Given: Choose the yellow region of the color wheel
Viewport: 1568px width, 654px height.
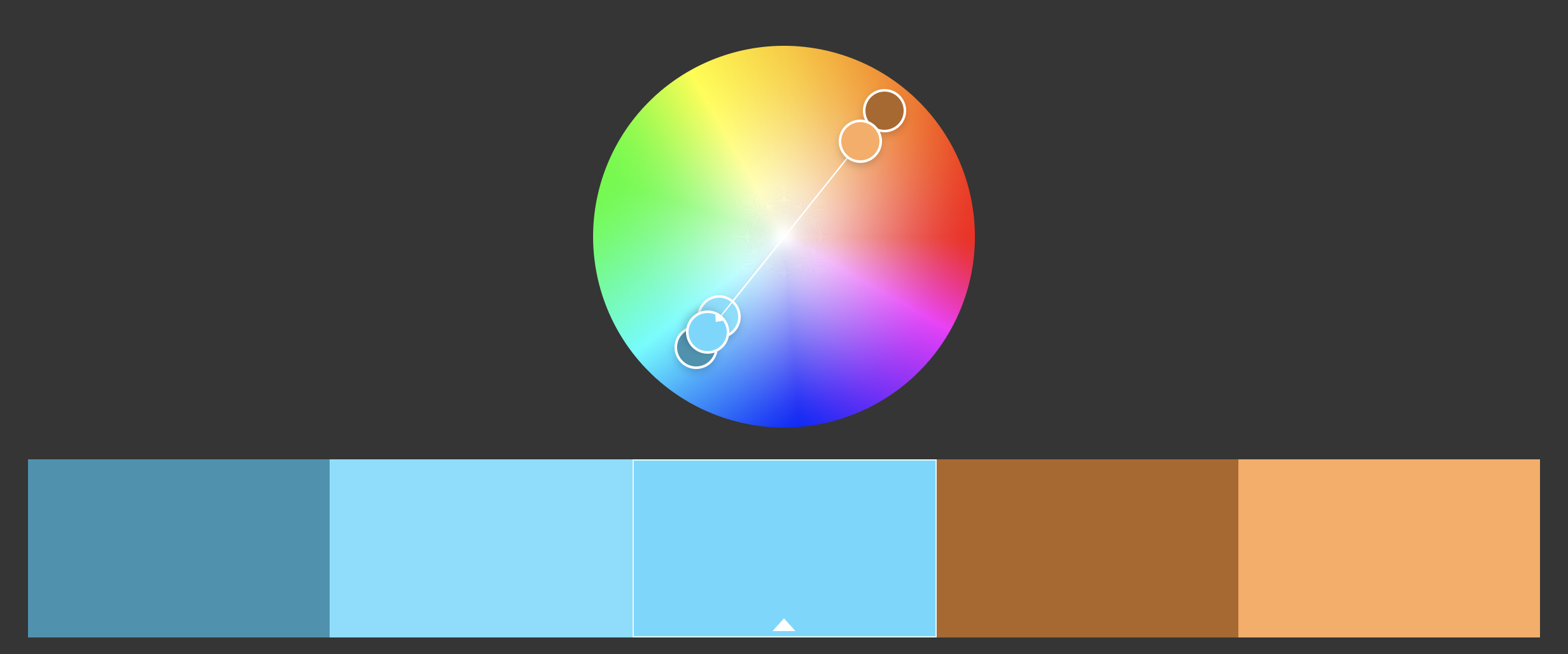Looking at the screenshot, I should [x=703, y=95].
